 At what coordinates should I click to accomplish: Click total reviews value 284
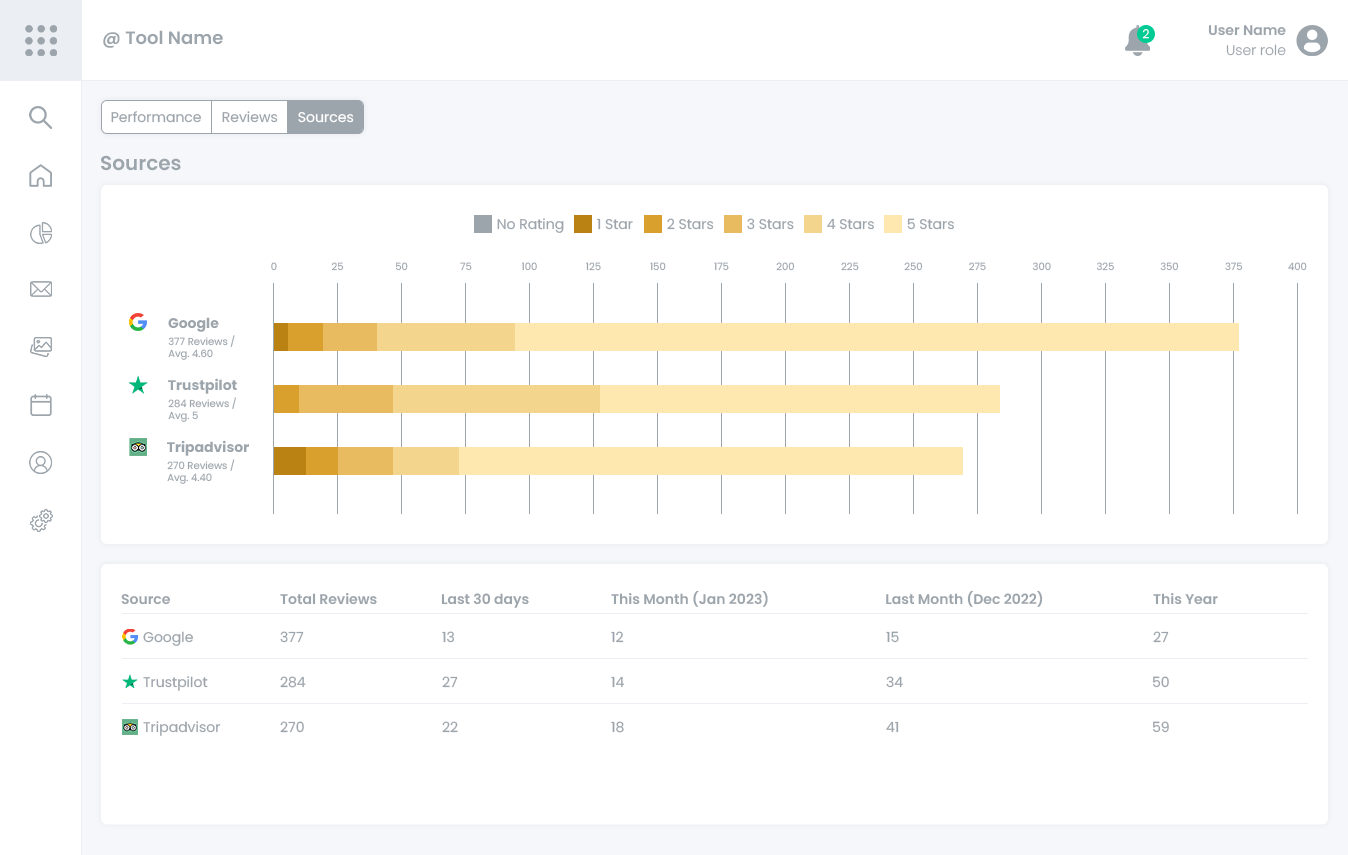(293, 682)
